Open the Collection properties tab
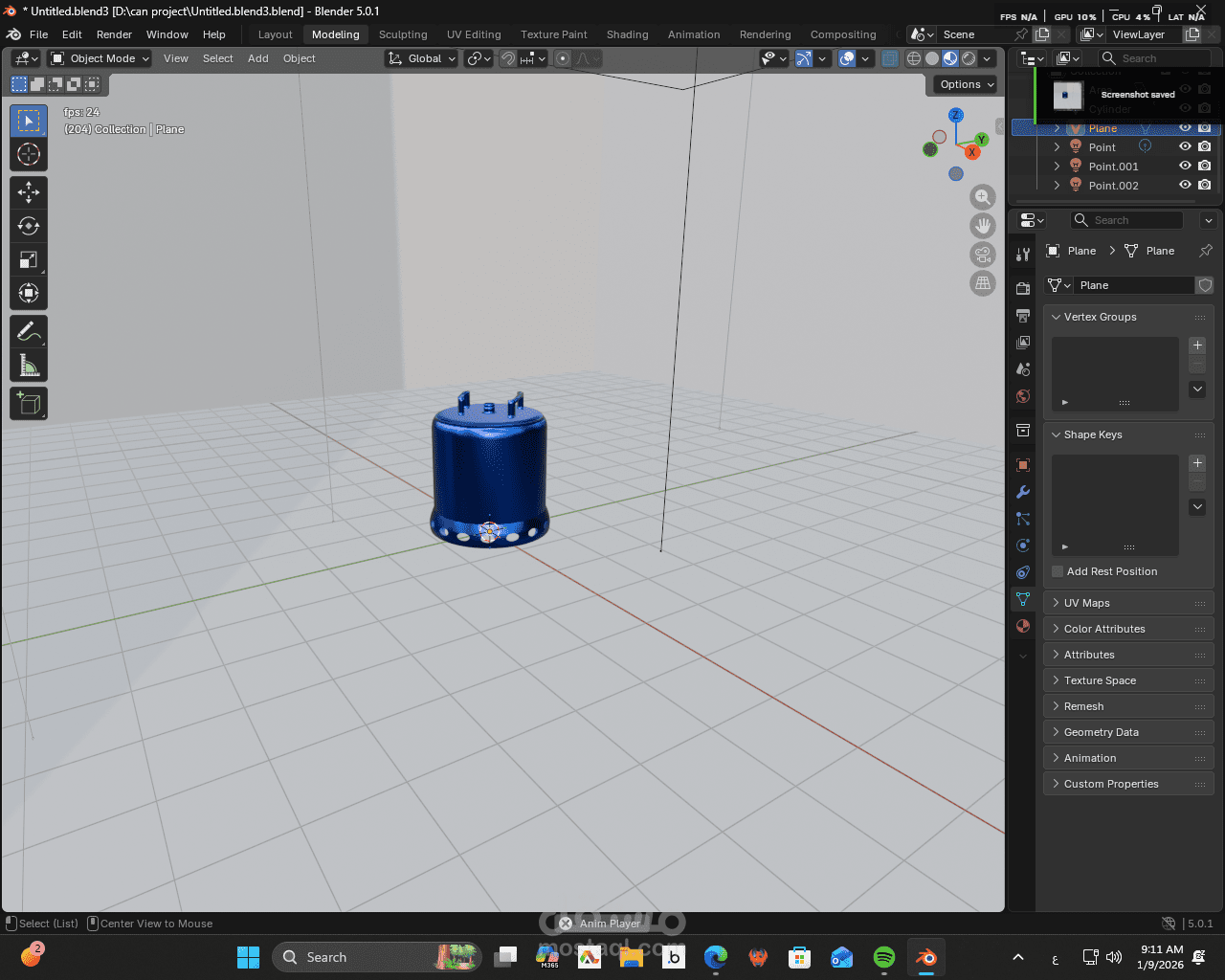This screenshot has height=980, width=1225. coord(1023,430)
